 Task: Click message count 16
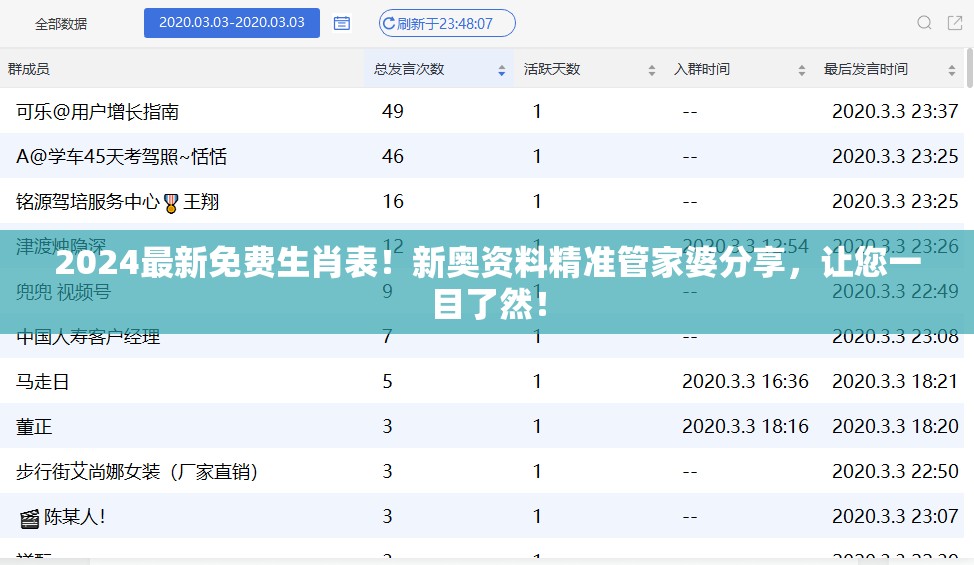tap(393, 201)
